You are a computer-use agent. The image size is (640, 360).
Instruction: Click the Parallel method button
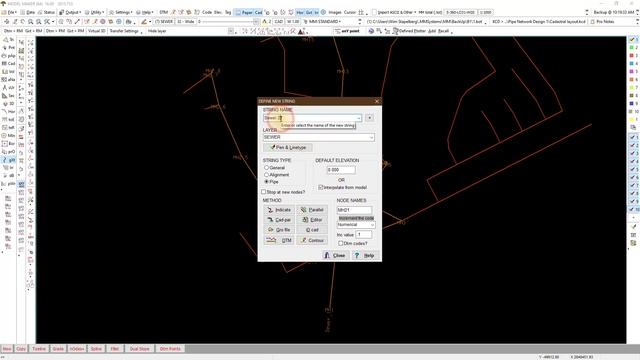(x=312, y=210)
